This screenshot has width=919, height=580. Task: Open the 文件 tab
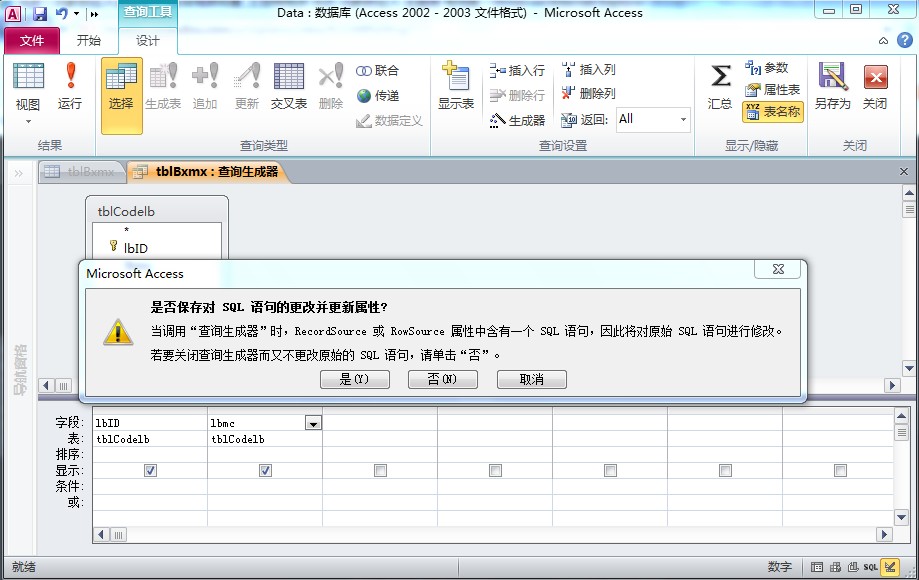[x=32, y=40]
